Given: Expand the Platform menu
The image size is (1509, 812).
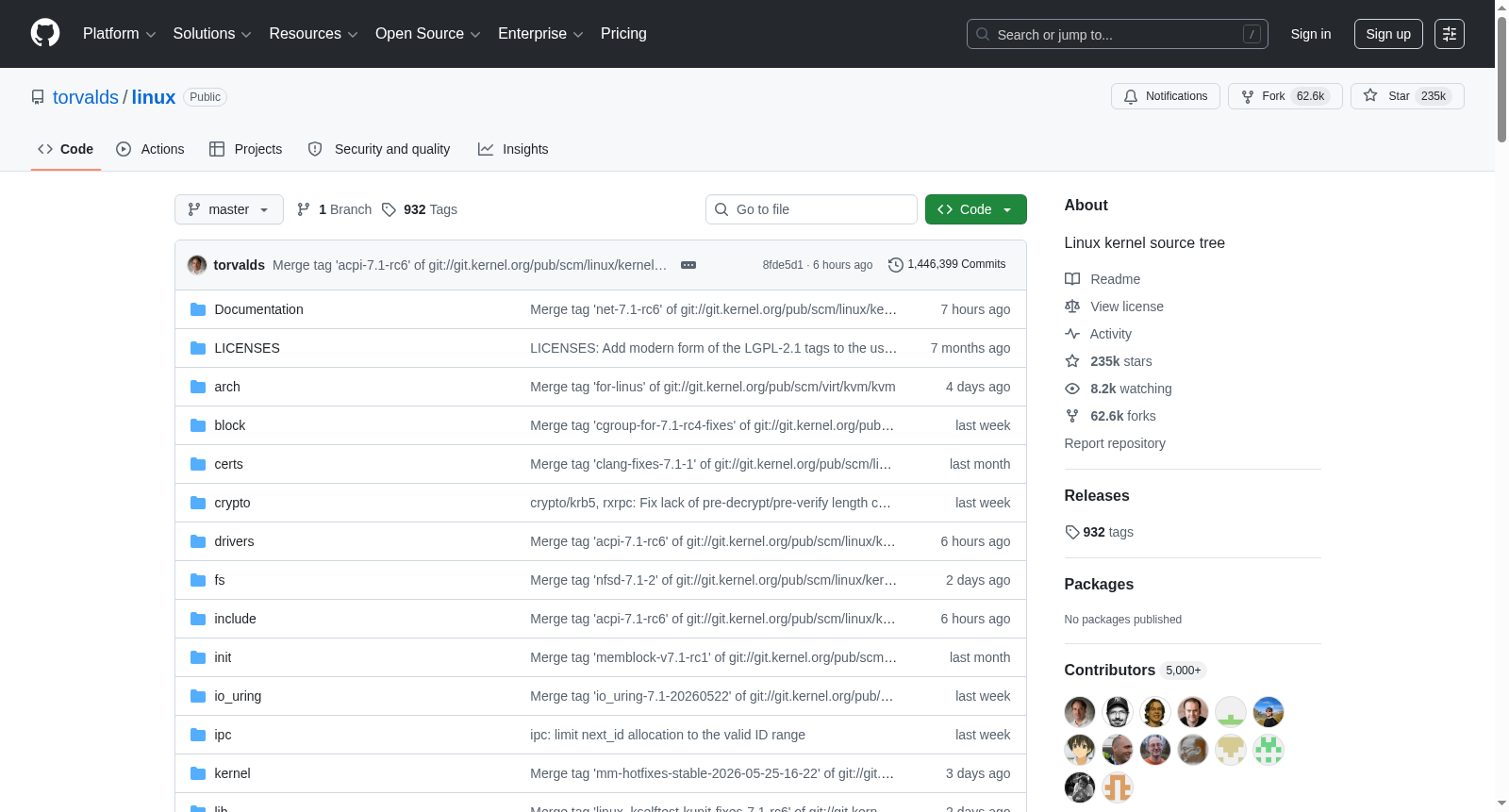Looking at the screenshot, I should pyautogui.click(x=120, y=34).
